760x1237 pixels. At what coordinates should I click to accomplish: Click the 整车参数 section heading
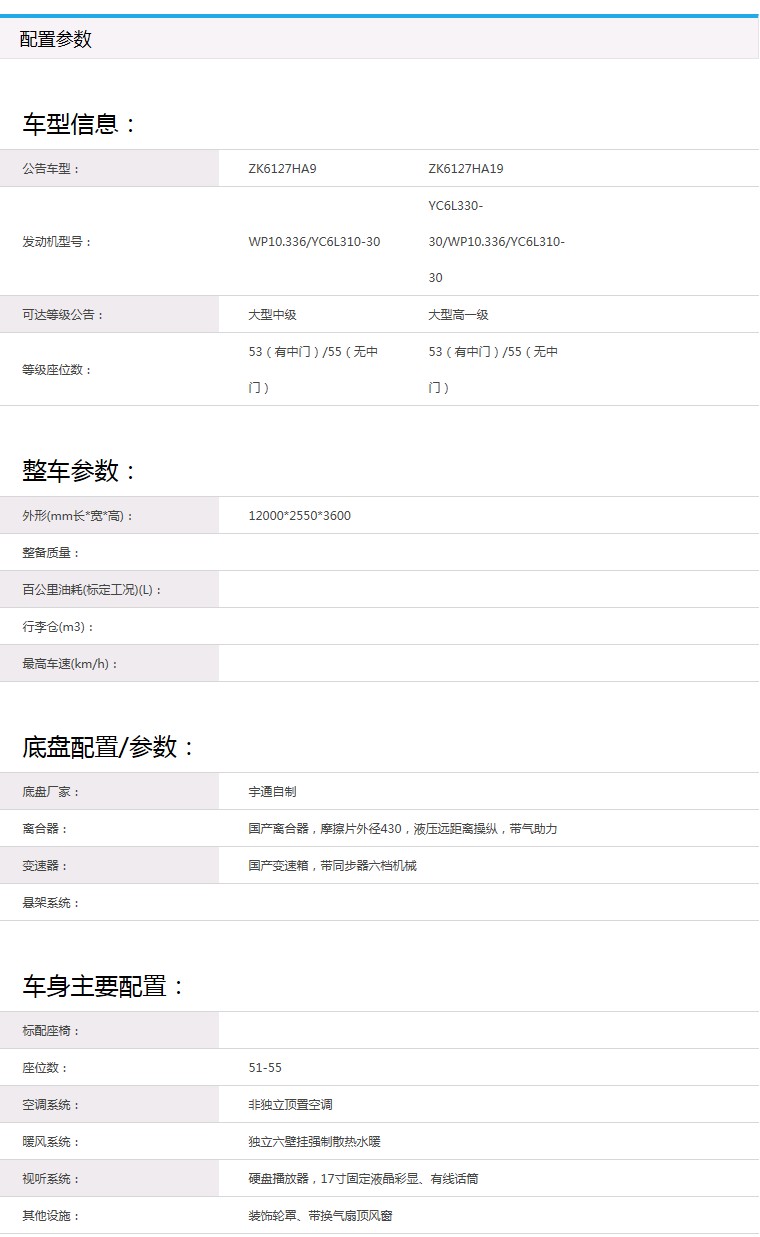coord(79,471)
